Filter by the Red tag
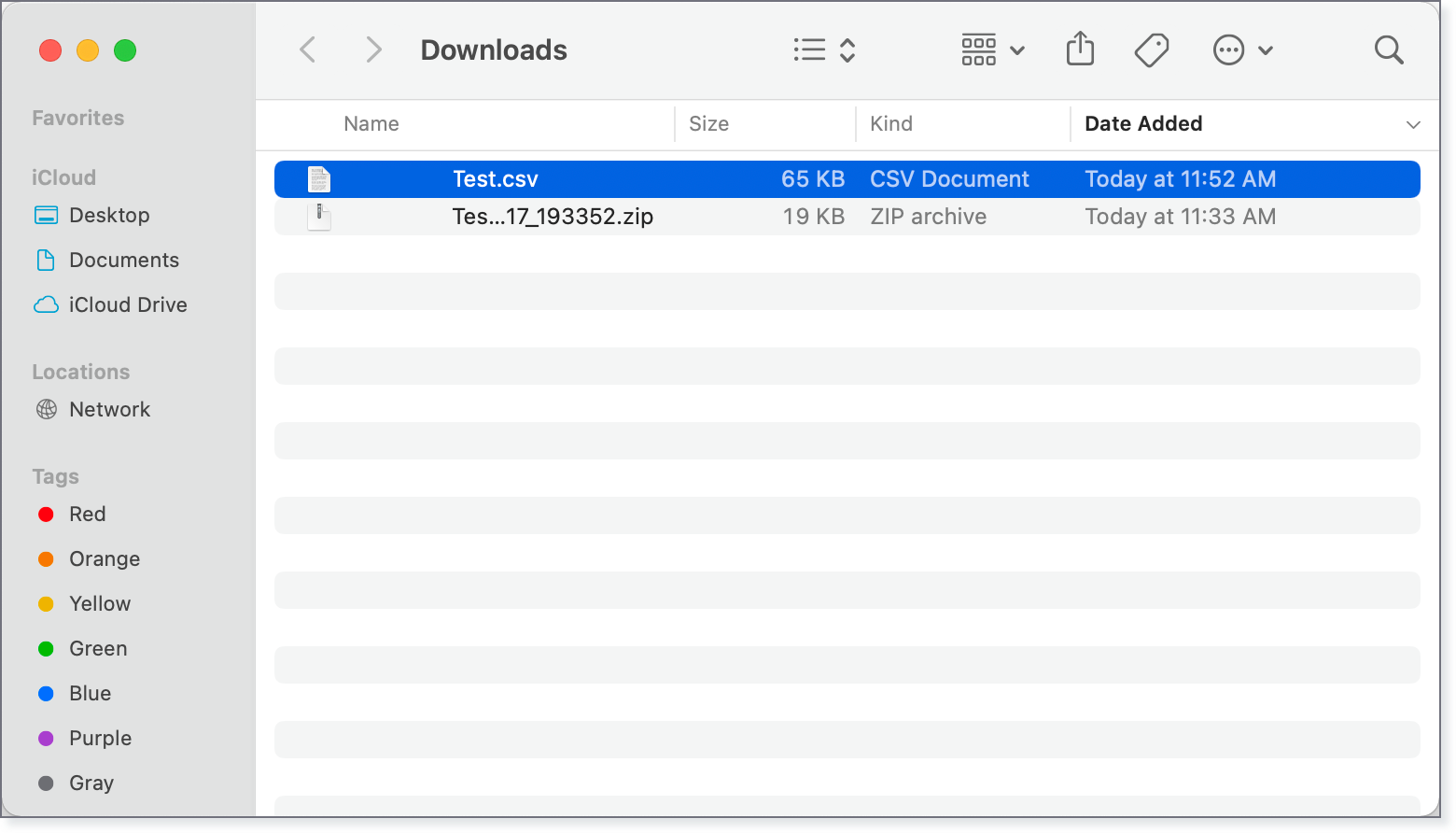Screen dimensions: 1456x833 click(x=88, y=515)
